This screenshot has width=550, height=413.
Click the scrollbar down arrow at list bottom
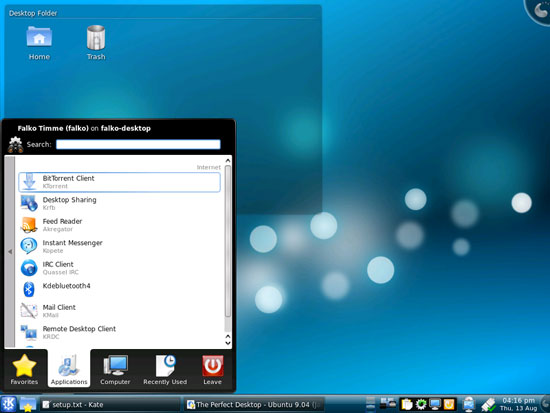click(x=228, y=343)
